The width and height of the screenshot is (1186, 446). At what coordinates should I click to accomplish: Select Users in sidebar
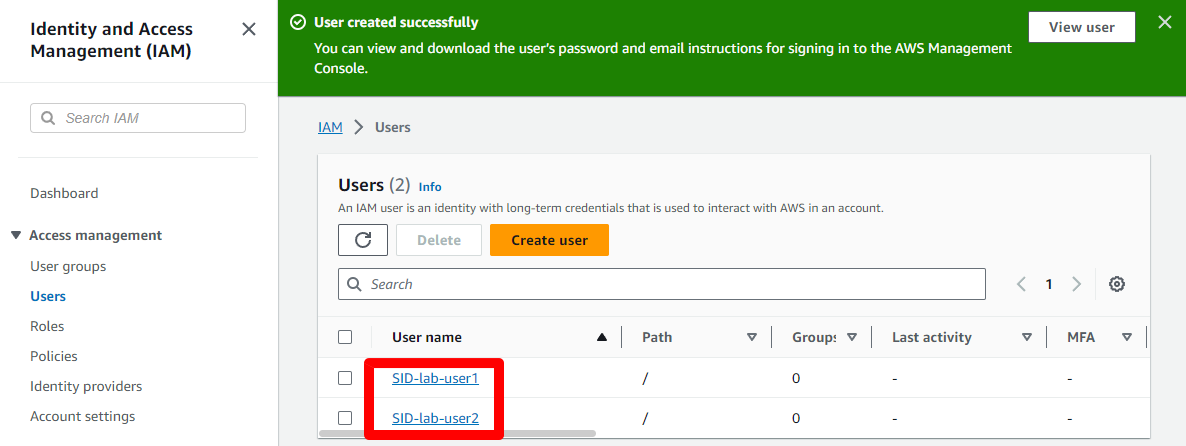48,296
